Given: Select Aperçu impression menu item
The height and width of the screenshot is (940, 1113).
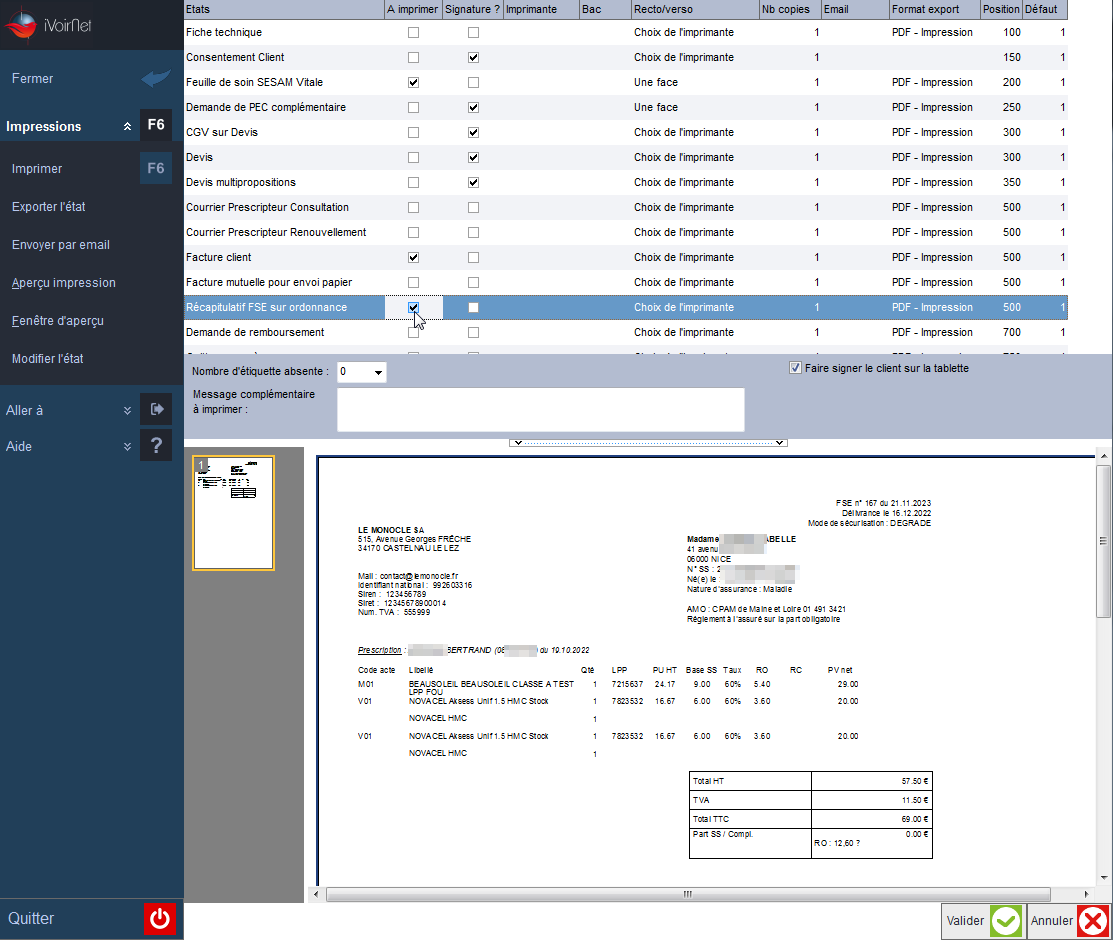Looking at the screenshot, I should point(64,283).
